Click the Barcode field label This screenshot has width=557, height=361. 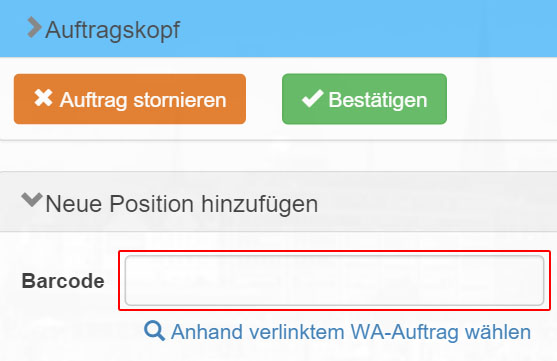click(63, 281)
